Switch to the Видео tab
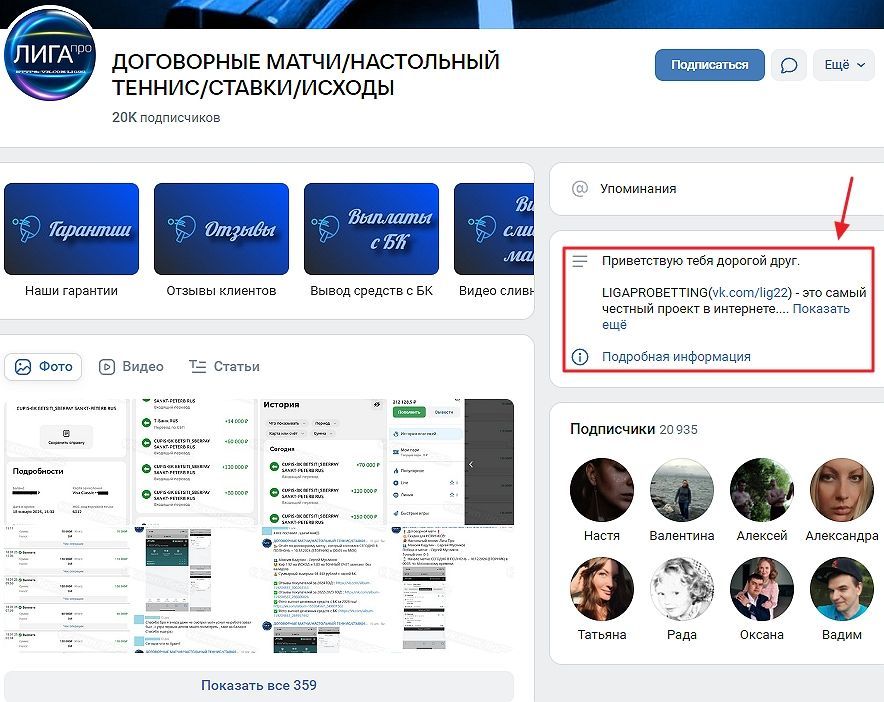The height and width of the screenshot is (702, 884). tap(131, 367)
